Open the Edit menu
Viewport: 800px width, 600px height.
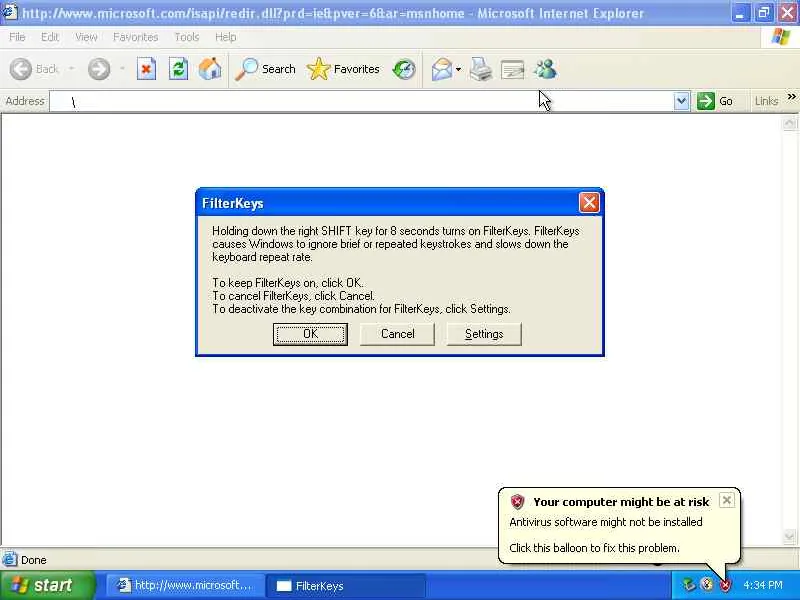[50, 37]
